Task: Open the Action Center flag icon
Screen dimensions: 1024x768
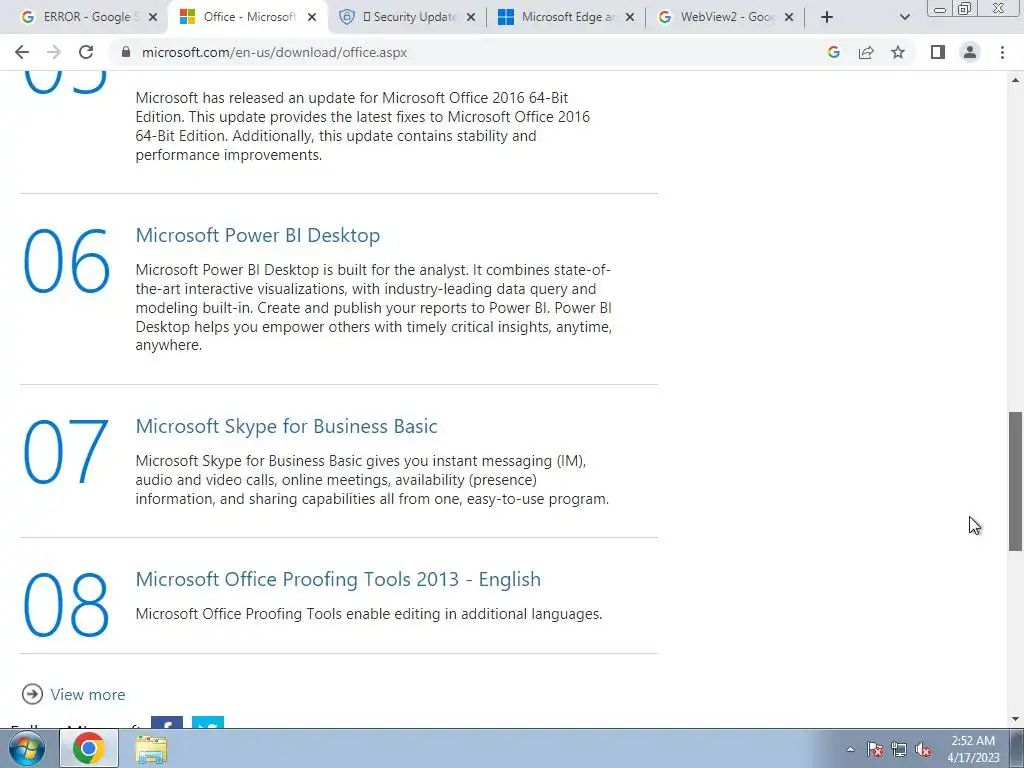Action: (874, 750)
